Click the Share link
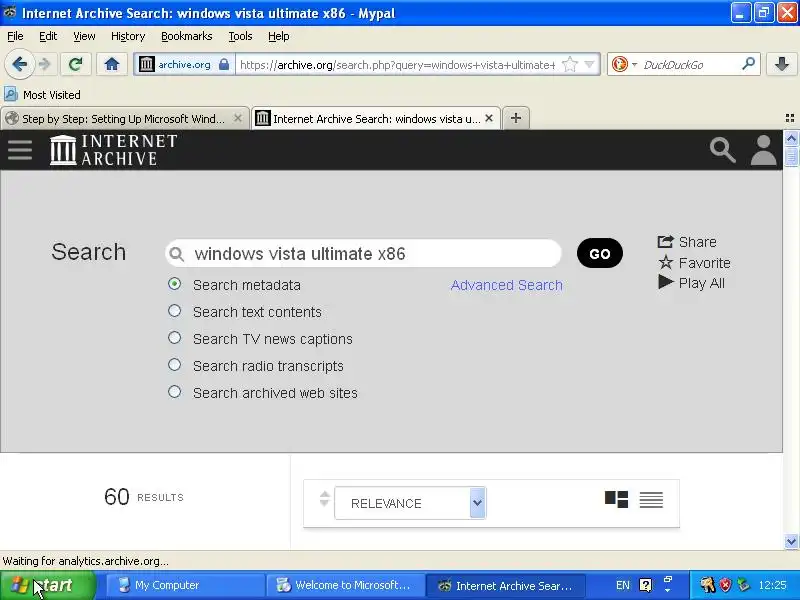 (x=687, y=242)
